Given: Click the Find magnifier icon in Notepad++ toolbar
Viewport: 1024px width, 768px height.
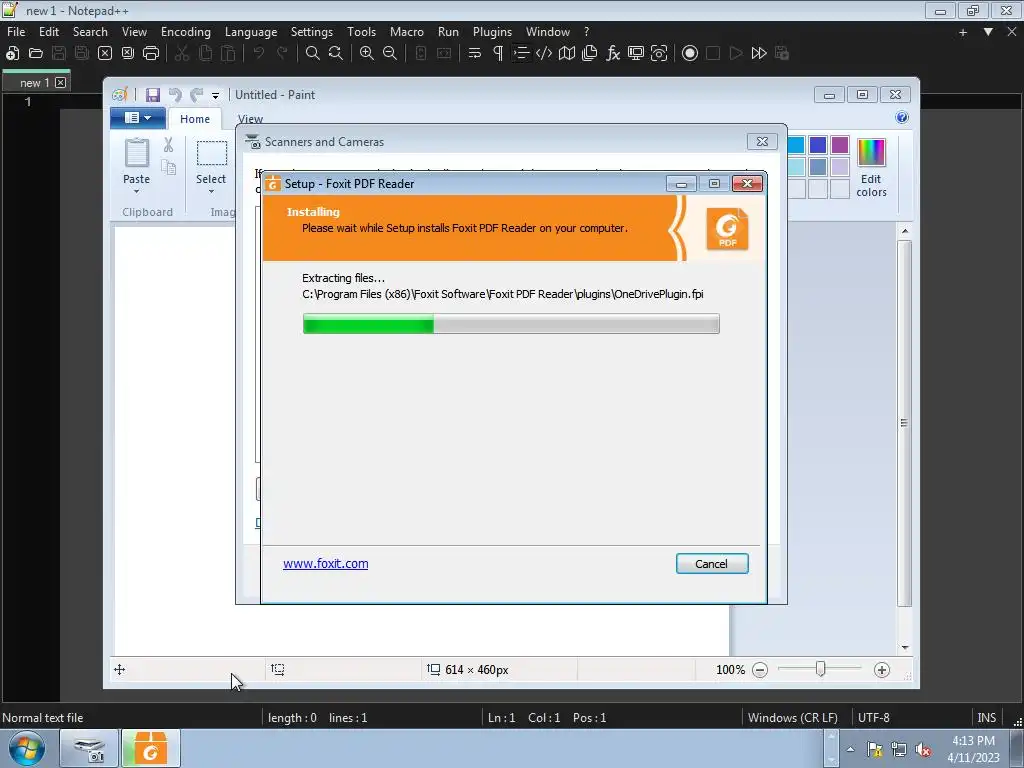Looking at the screenshot, I should [x=313, y=54].
